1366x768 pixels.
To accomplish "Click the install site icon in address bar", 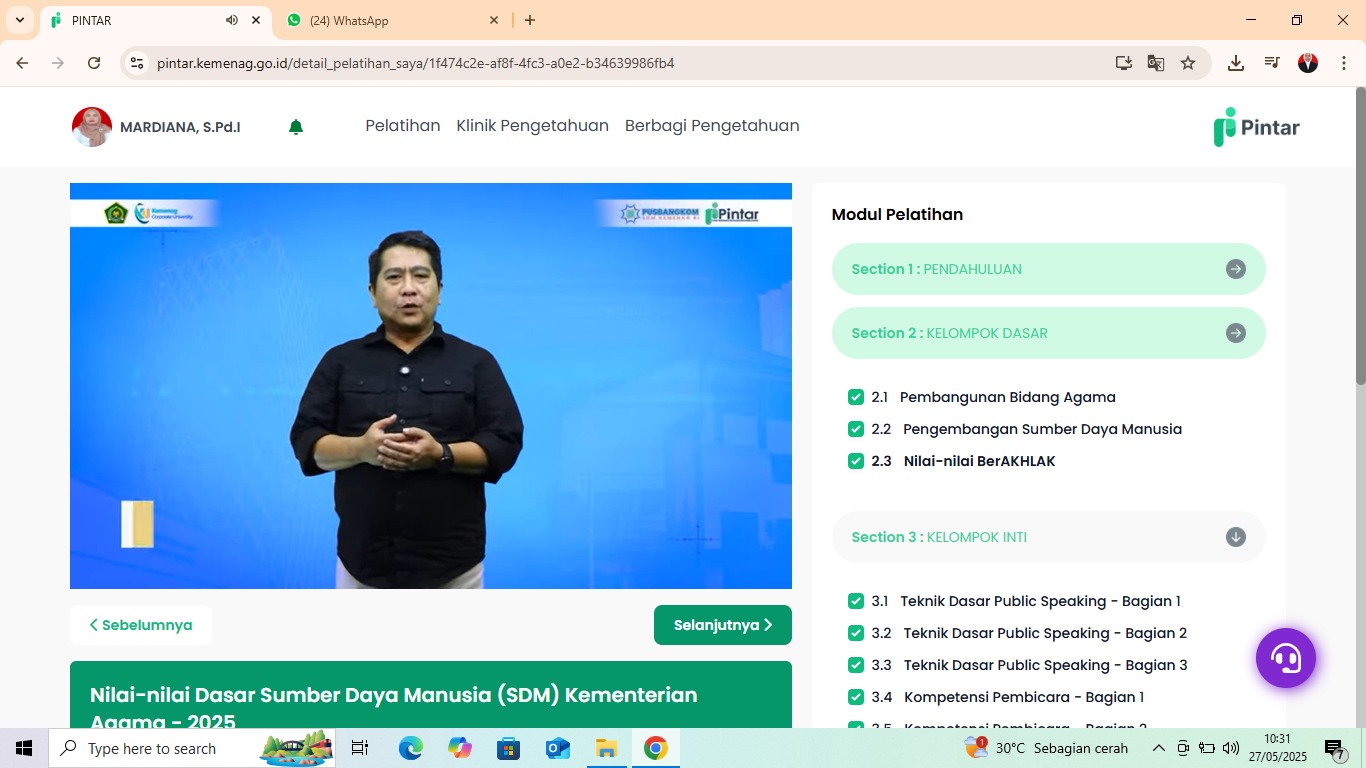I will [x=1124, y=62].
